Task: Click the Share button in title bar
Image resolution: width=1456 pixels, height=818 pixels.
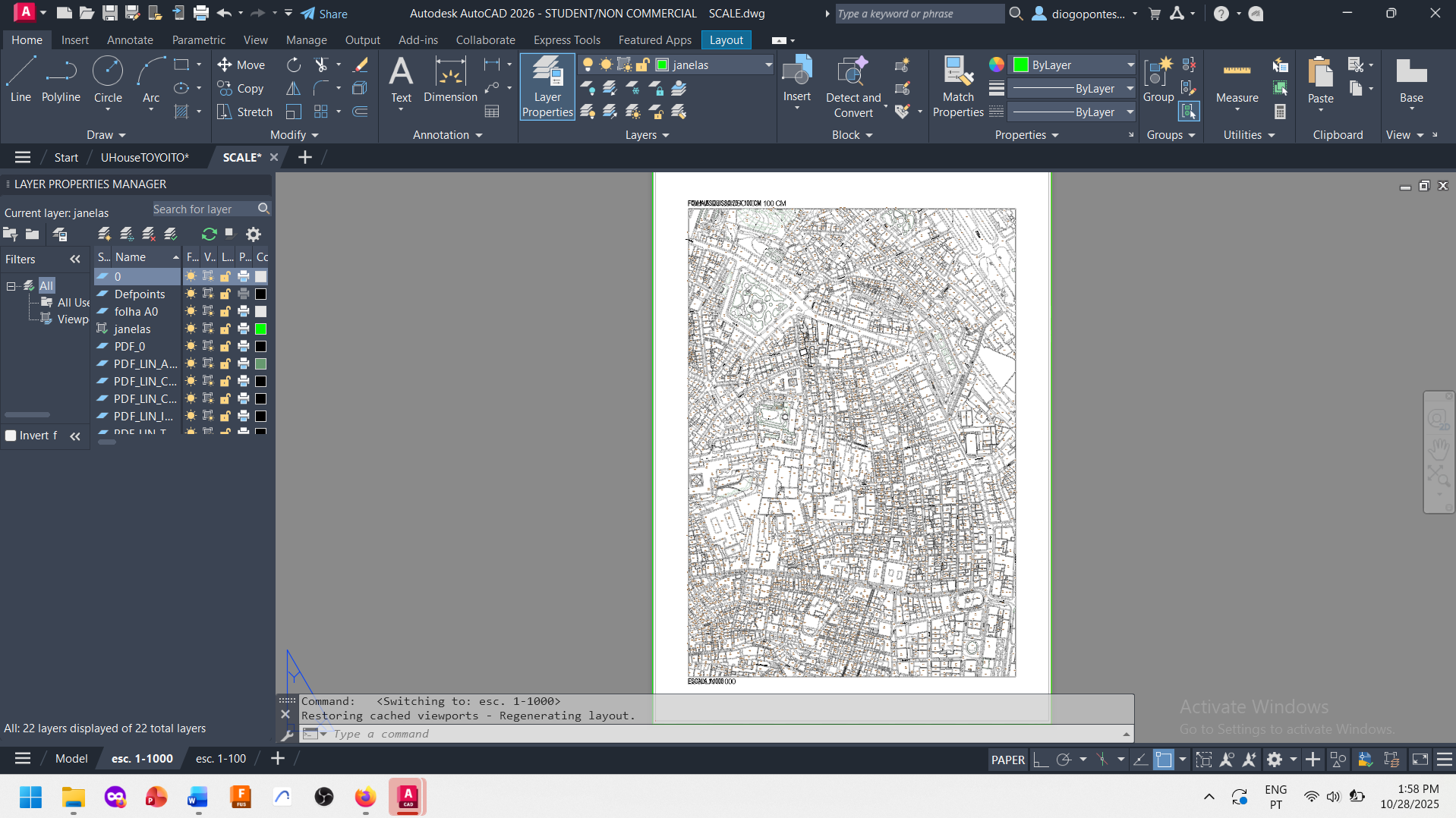Action: [324, 14]
